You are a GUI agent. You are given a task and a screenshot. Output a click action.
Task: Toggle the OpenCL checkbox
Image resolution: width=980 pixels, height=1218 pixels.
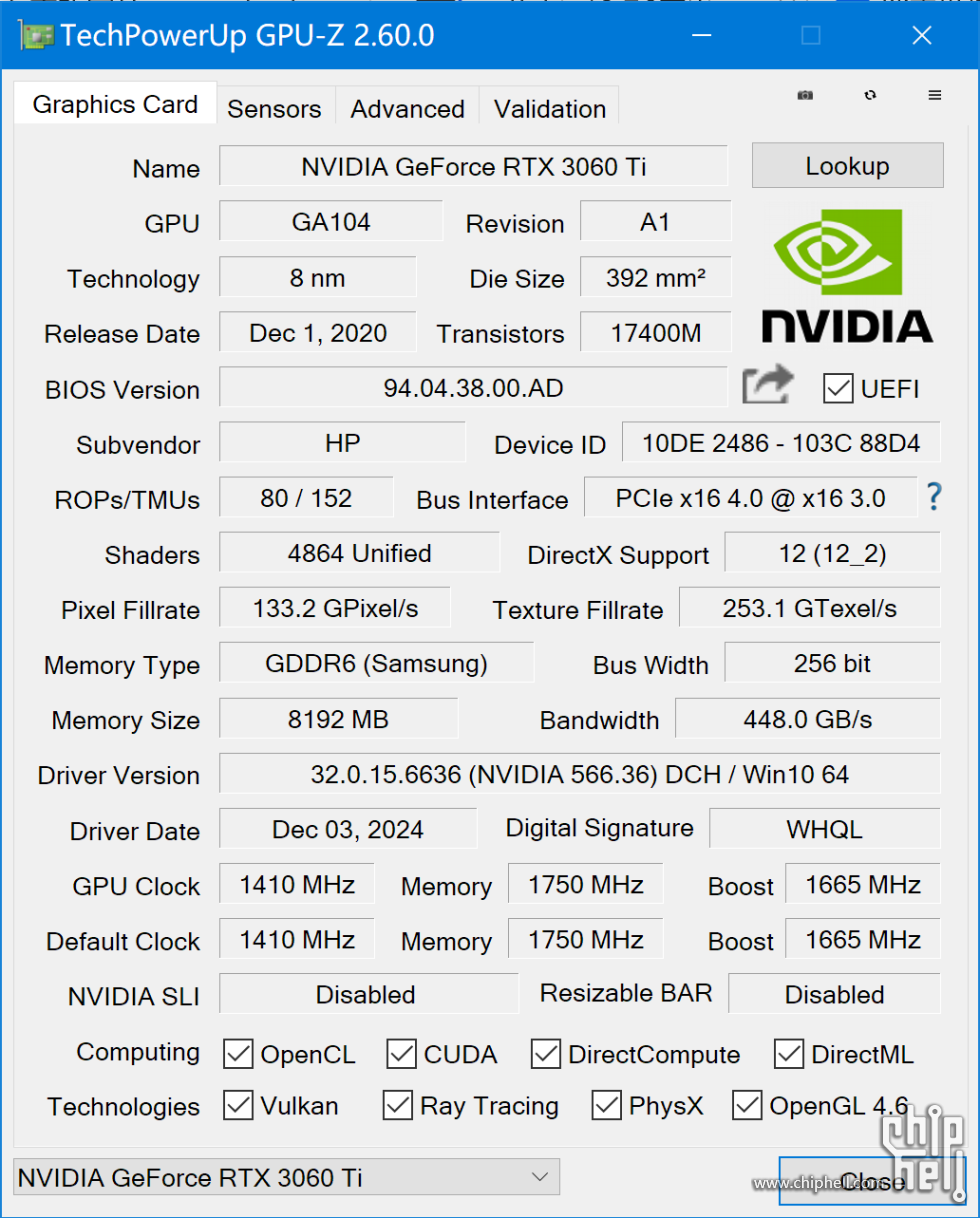coord(238,1053)
